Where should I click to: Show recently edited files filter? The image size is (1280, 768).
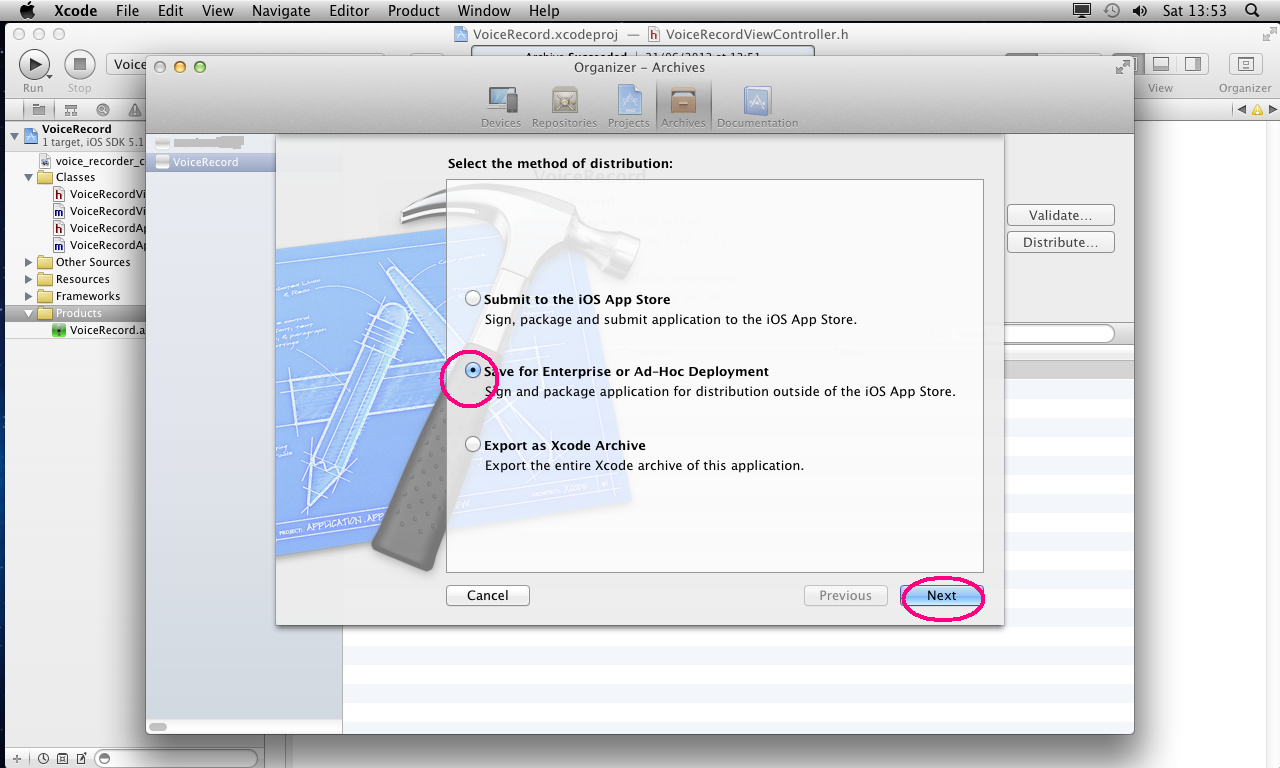[x=43, y=759]
